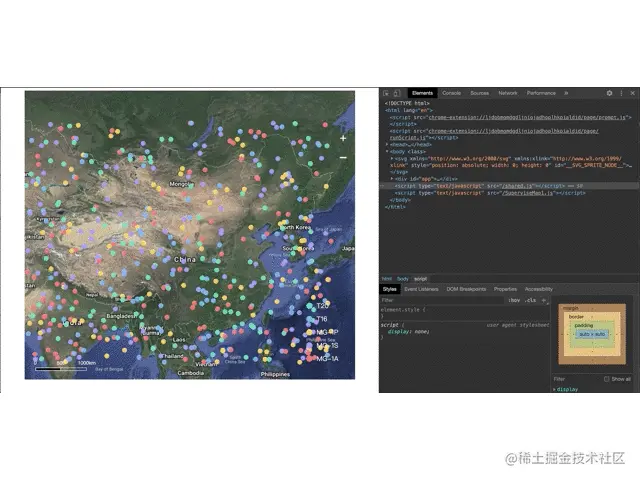Switch to the Console tab
640x480 pixels.
tap(451, 93)
